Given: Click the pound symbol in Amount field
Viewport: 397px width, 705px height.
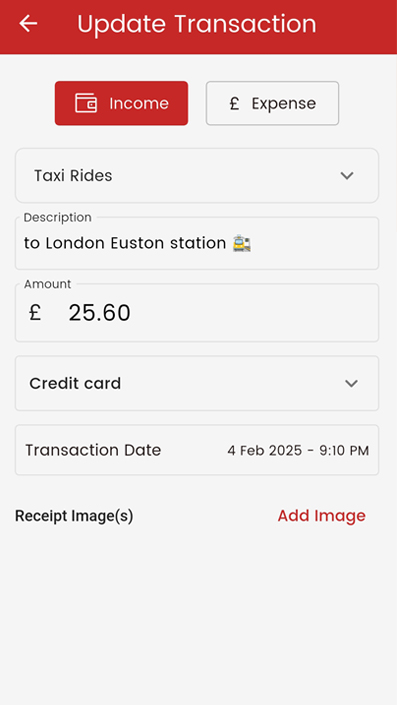Looking at the screenshot, I should click(x=35, y=312).
